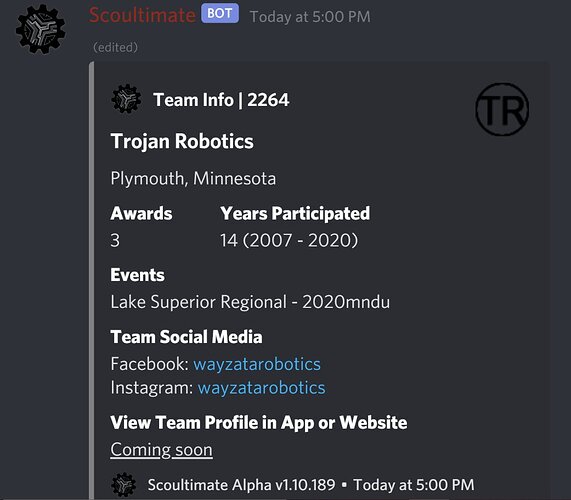This screenshot has height=500, width=571.
Task: Click the small gear icon beside Team Info
Action: coord(126,99)
